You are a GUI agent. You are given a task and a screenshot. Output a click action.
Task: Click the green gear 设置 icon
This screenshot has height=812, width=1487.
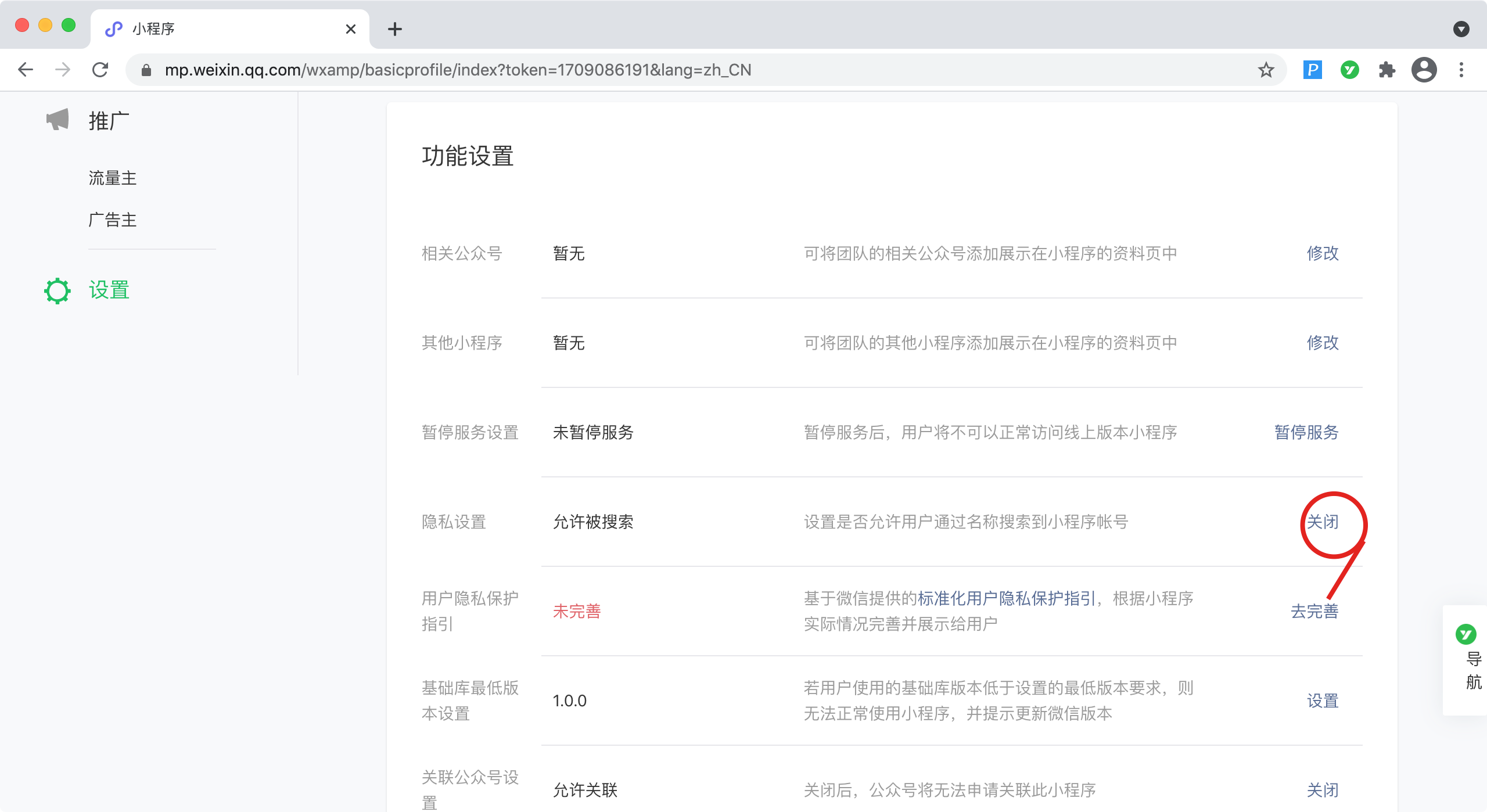click(x=58, y=290)
